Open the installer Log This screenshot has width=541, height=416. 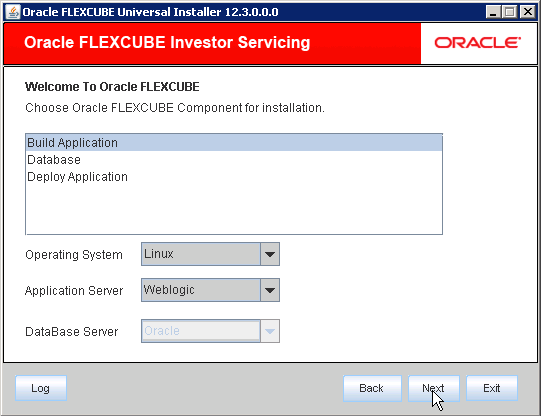tap(41, 388)
